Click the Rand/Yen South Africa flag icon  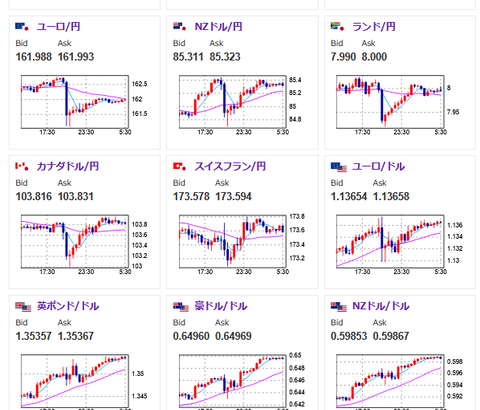[x=337, y=27]
